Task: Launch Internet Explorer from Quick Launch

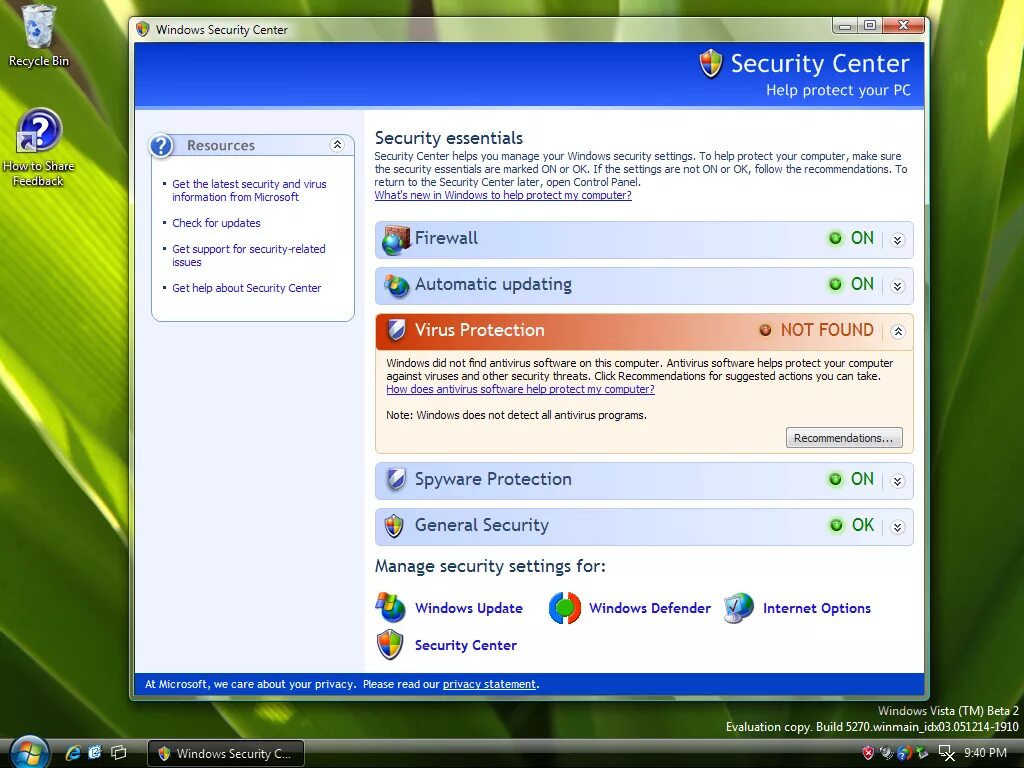Action: (x=73, y=752)
